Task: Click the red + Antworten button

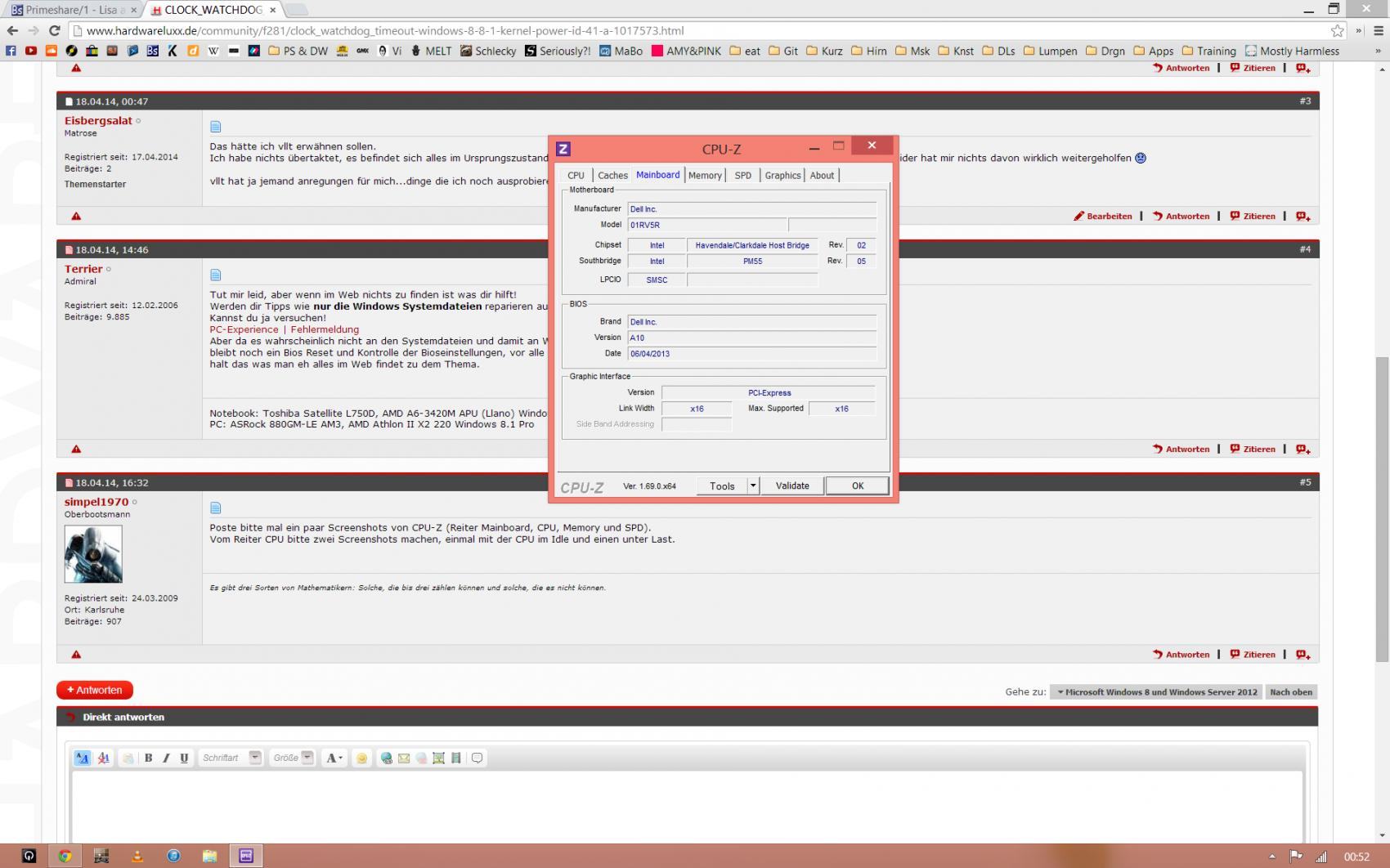Action: (x=95, y=690)
